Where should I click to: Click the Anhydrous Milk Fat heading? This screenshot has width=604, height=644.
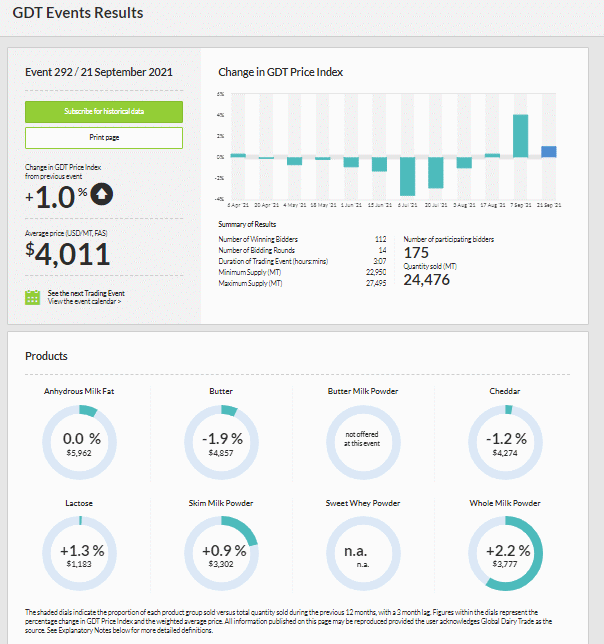click(x=79, y=391)
